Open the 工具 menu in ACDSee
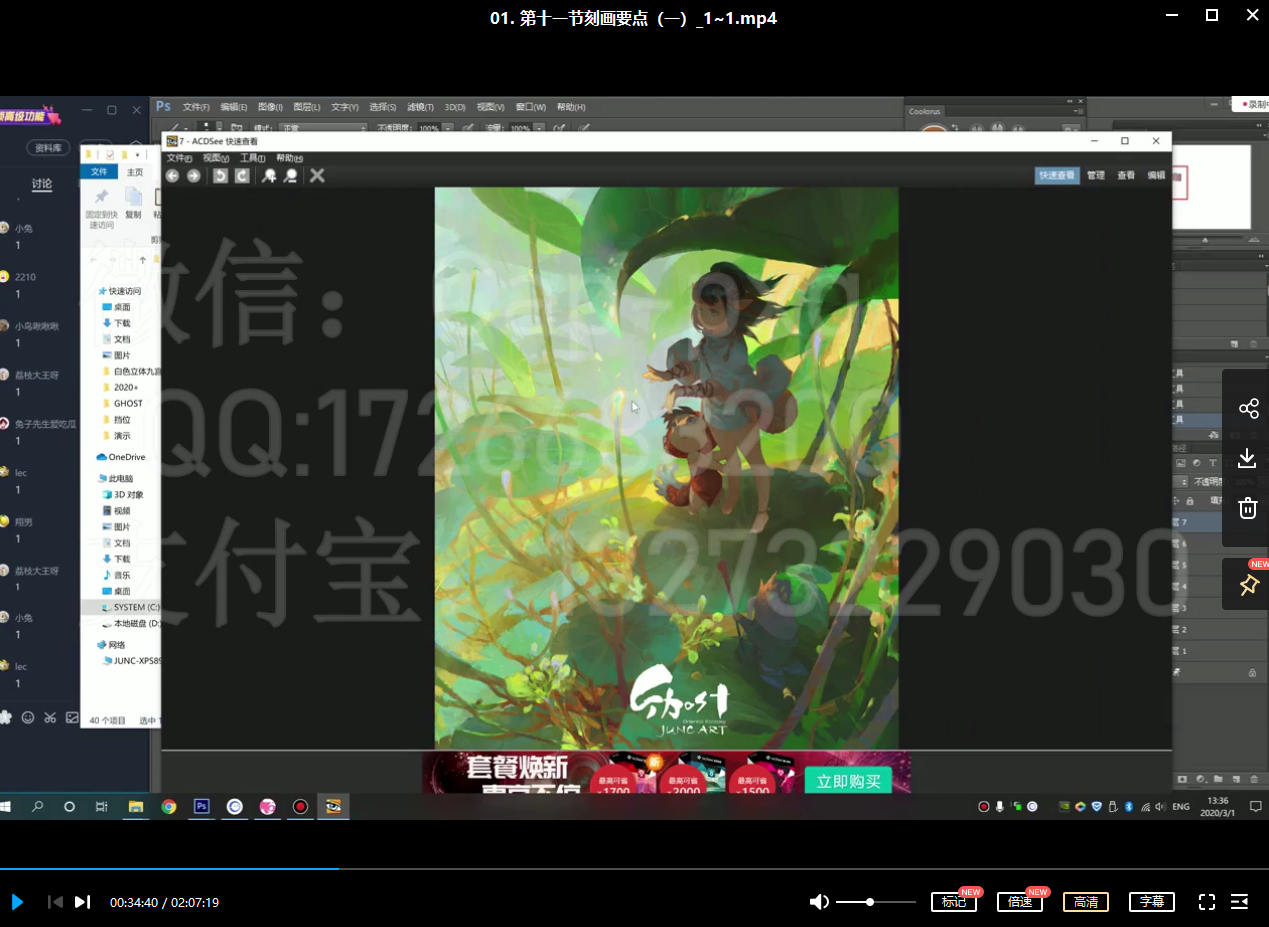Screen dimensions: 1269x927 click(x=252, y=158)
